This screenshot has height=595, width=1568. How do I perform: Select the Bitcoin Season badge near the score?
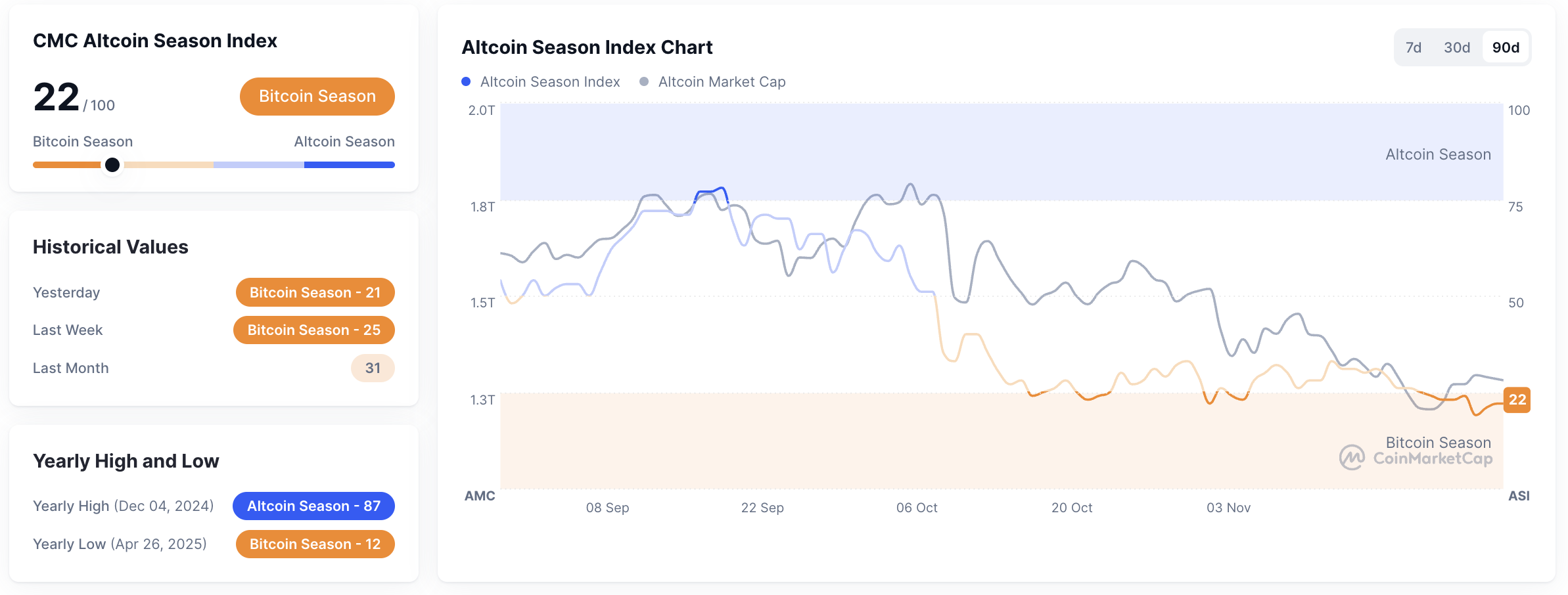(317, 96)
